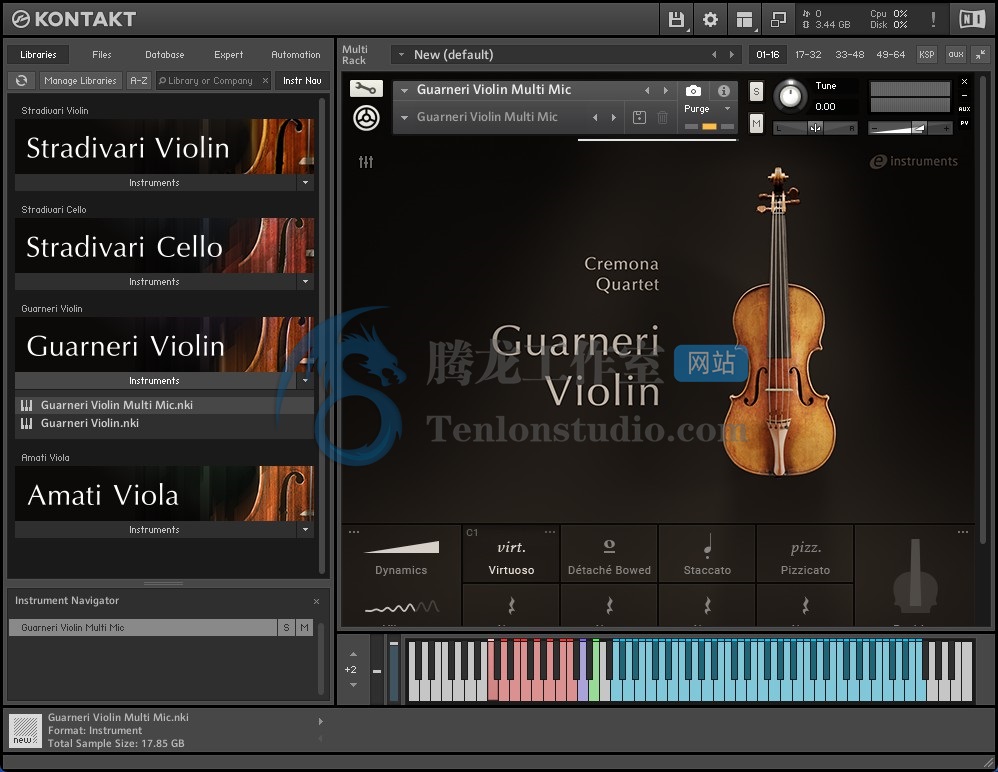998x772 pixels.
Task: Refresh the library list
Action: (x=22, y=81)
